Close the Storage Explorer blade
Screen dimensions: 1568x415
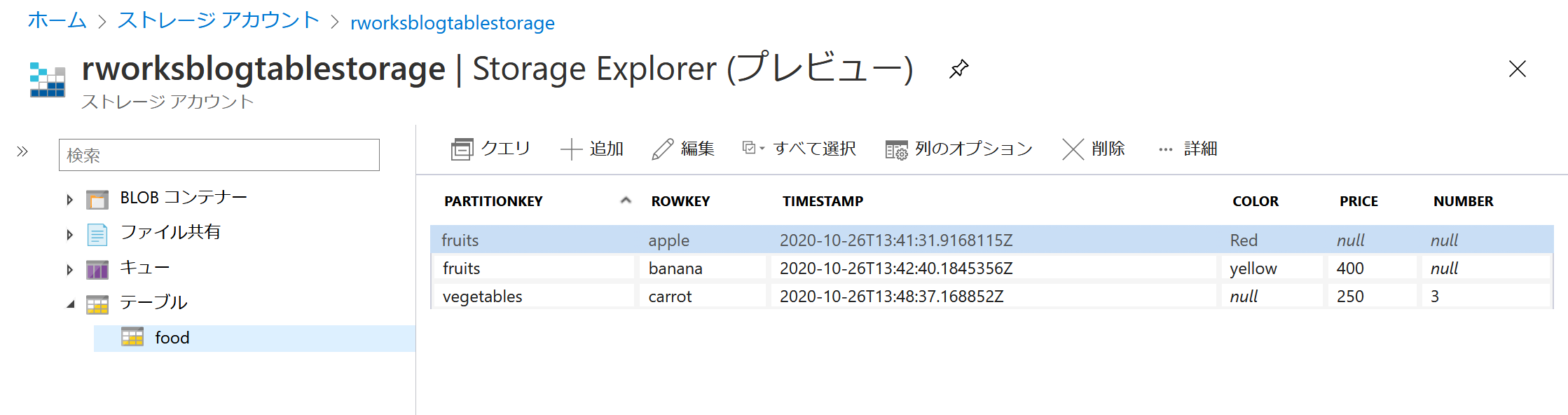coord(1517,69)
